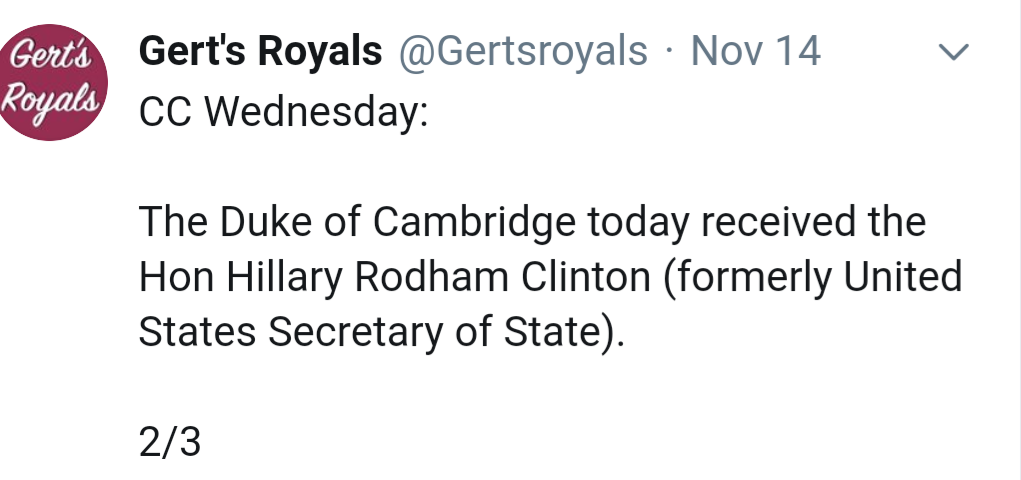Click the "CC Wednesday:" line
This screenshot has width=1021, height=480.
(283, 113)
